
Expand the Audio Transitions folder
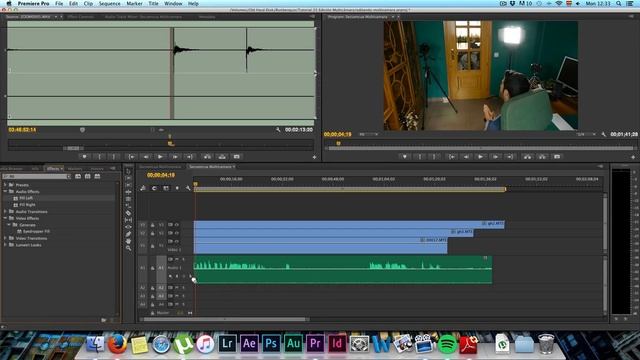click(x=5, y=211)
